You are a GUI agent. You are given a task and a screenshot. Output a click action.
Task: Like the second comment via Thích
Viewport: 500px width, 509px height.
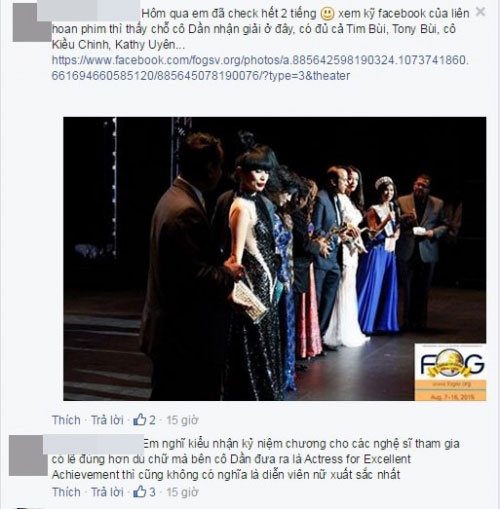(66, 492)
